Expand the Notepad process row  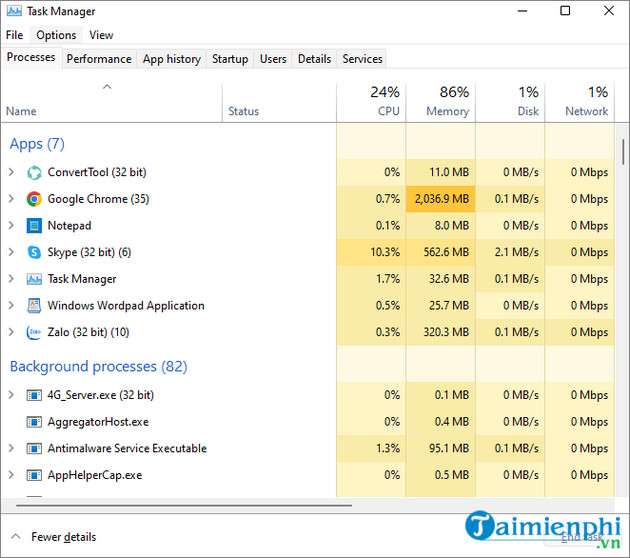point(11,225)
